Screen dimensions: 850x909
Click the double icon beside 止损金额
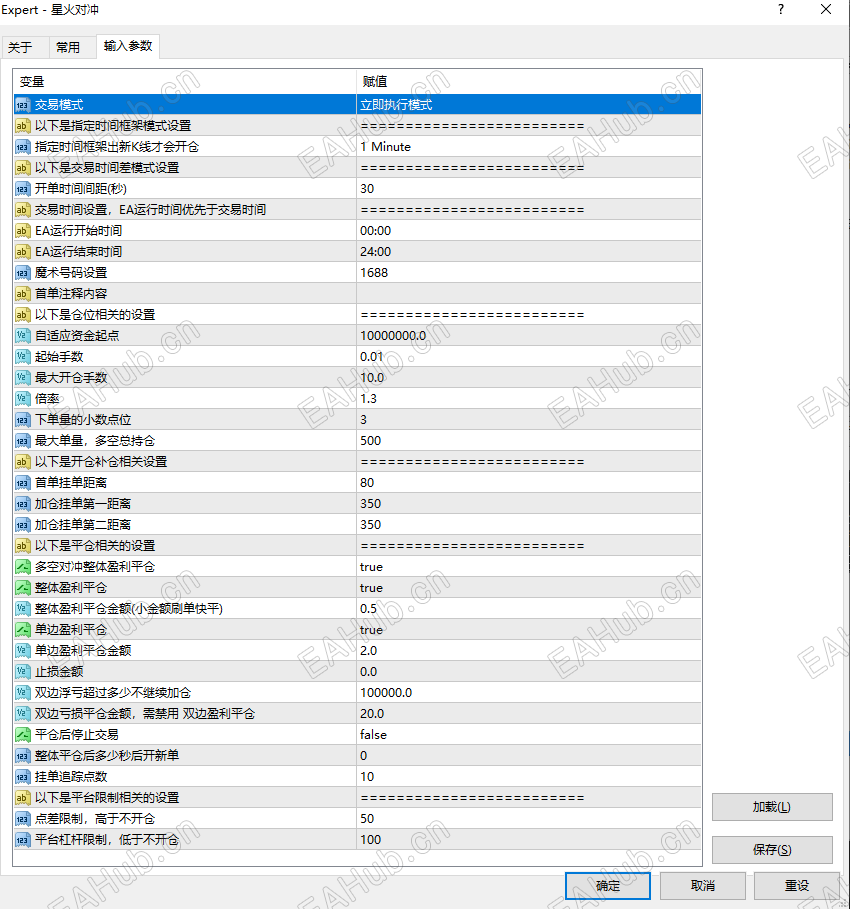pos(22,672)
